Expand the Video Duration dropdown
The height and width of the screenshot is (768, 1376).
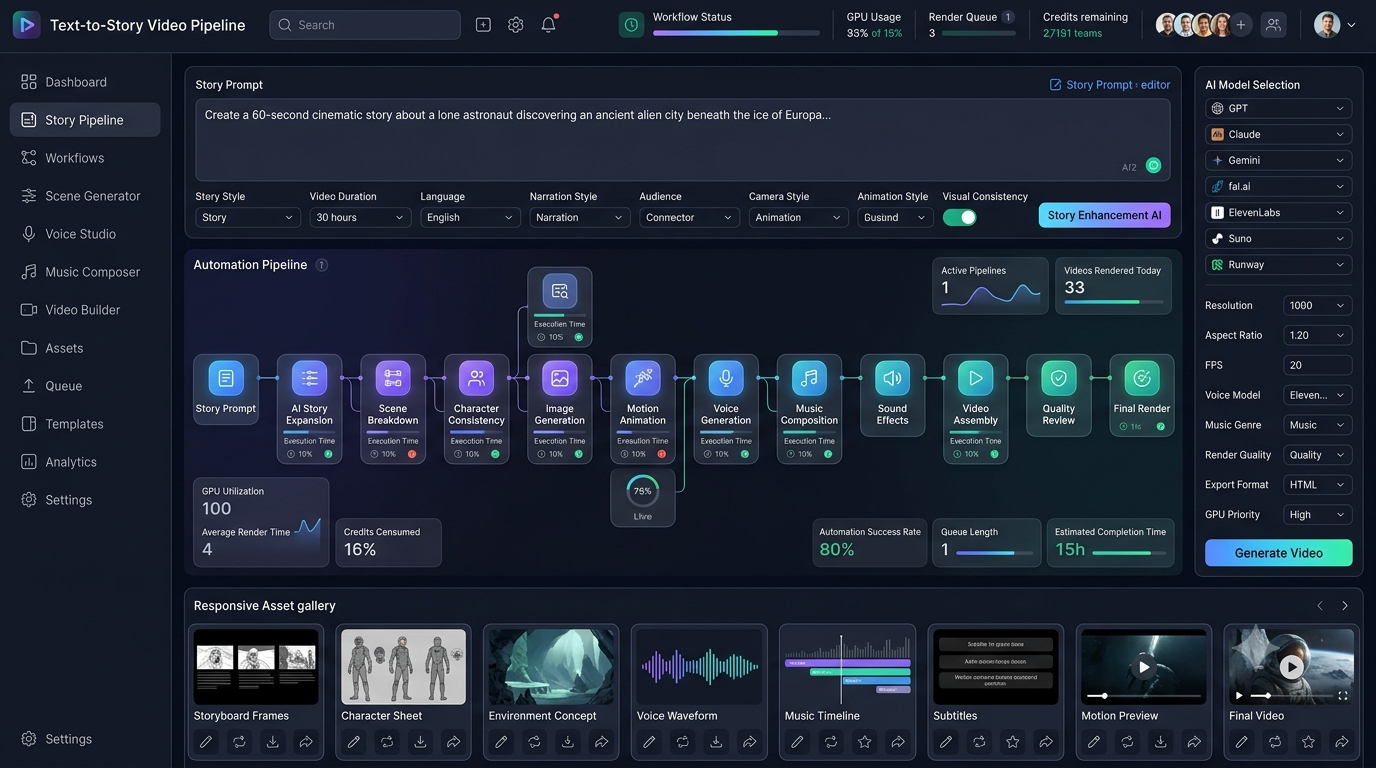360,217
